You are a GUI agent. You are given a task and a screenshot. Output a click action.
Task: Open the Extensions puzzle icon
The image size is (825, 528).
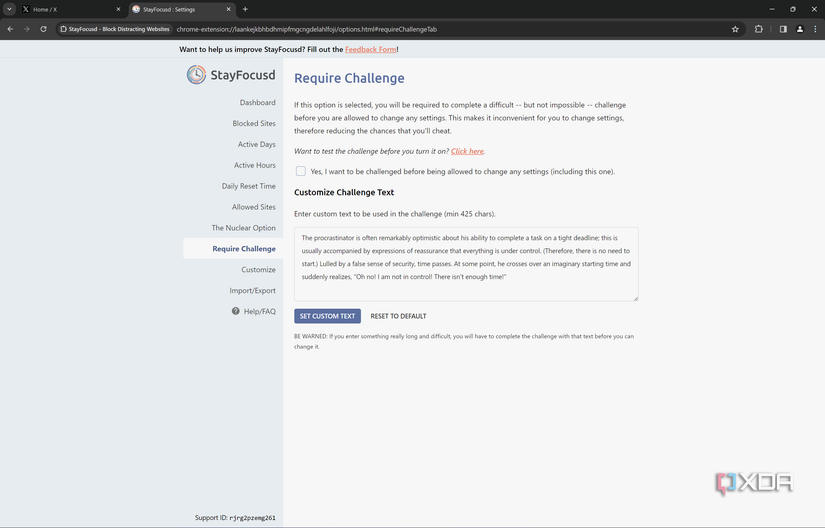pos(759,29)
